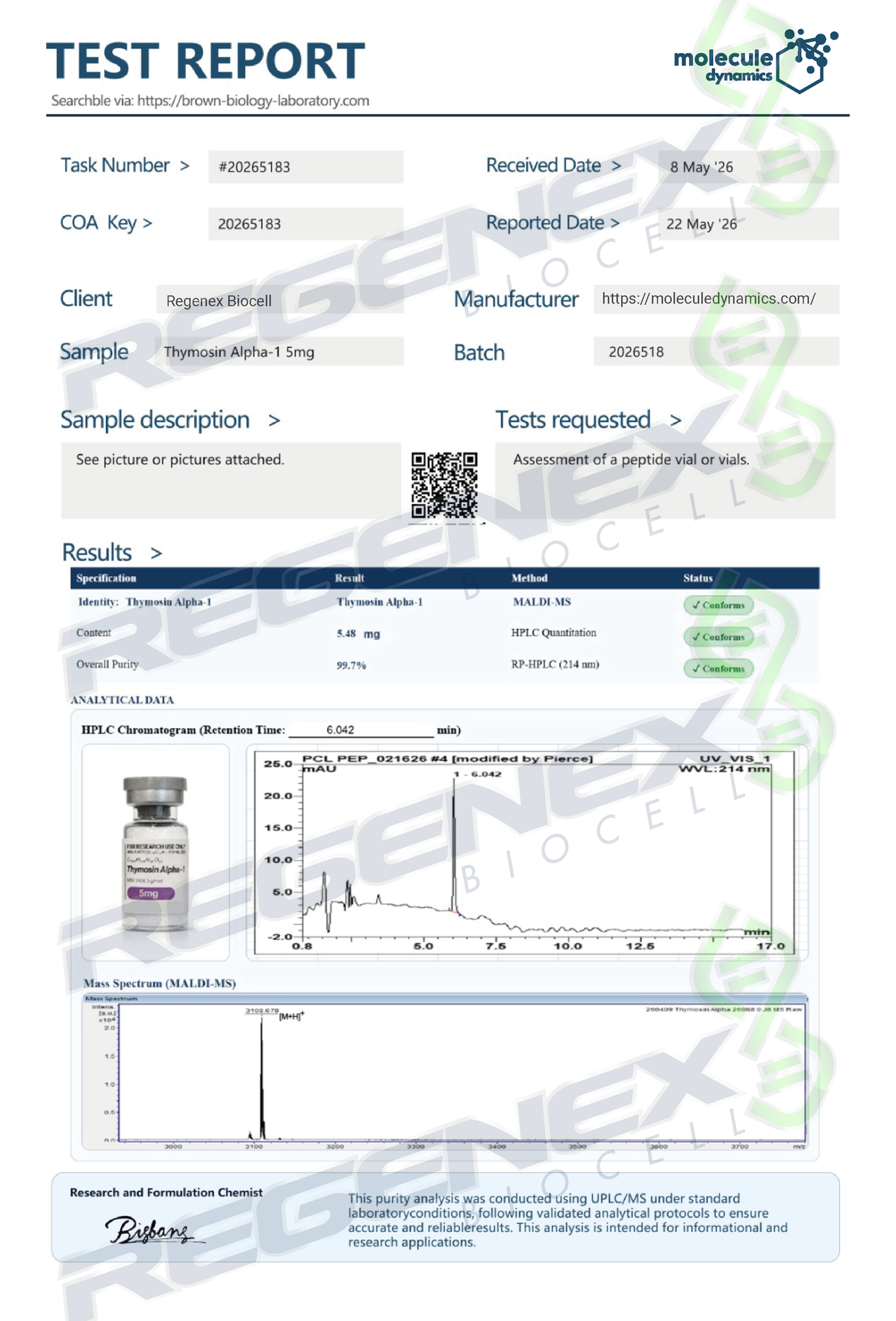Click the arrow next to Task Number

coord(184,166)
